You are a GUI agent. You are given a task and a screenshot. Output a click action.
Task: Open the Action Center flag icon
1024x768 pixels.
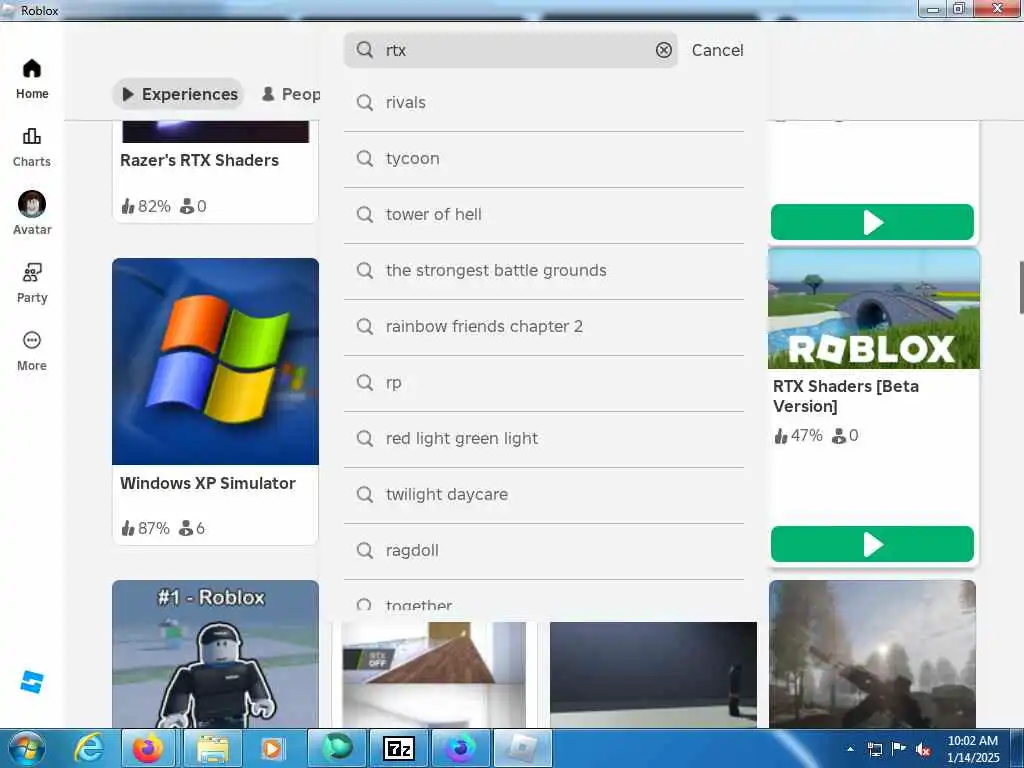[899, 749]
